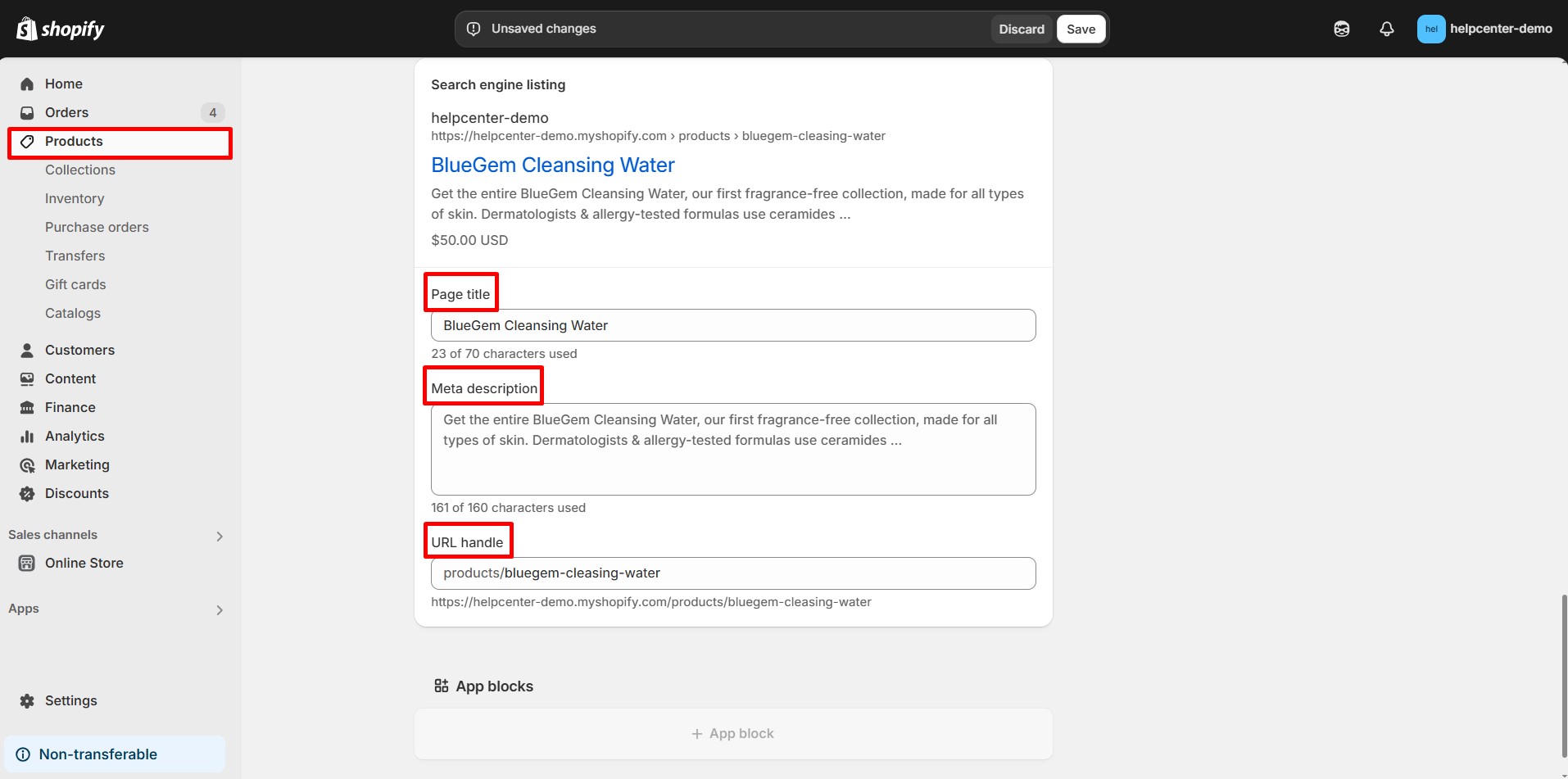This screenshot has height=779, width=1568.
Task: Expand the Apps section chevron
Action: (x=219, y=610)
